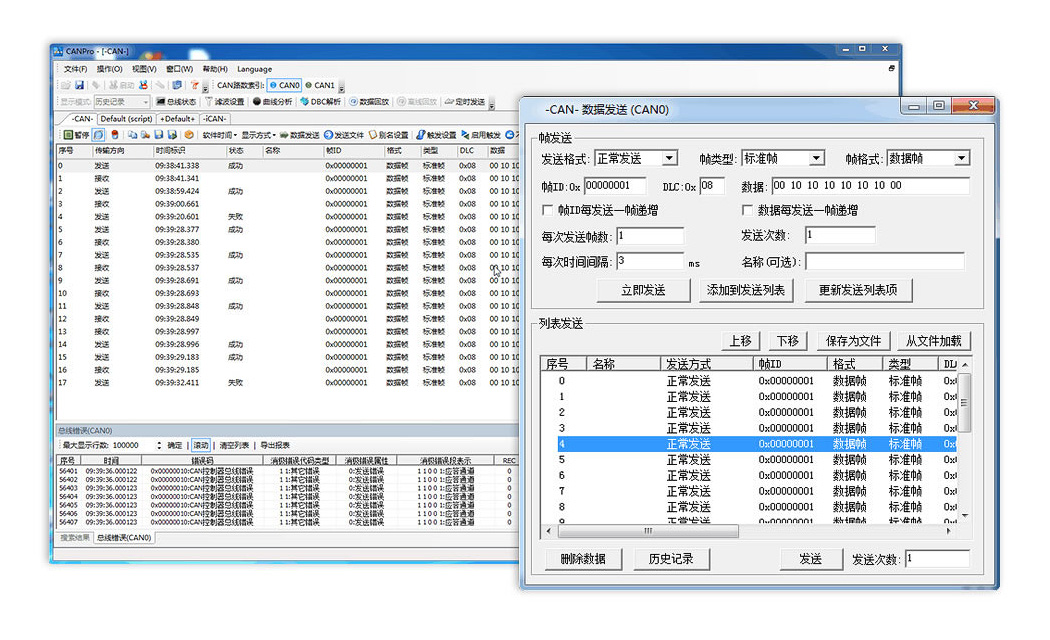The height and width of the screenshot is (640, 1050).
Task: Open 滤波设置 filter settings
Action: click(x=225, y=102)
